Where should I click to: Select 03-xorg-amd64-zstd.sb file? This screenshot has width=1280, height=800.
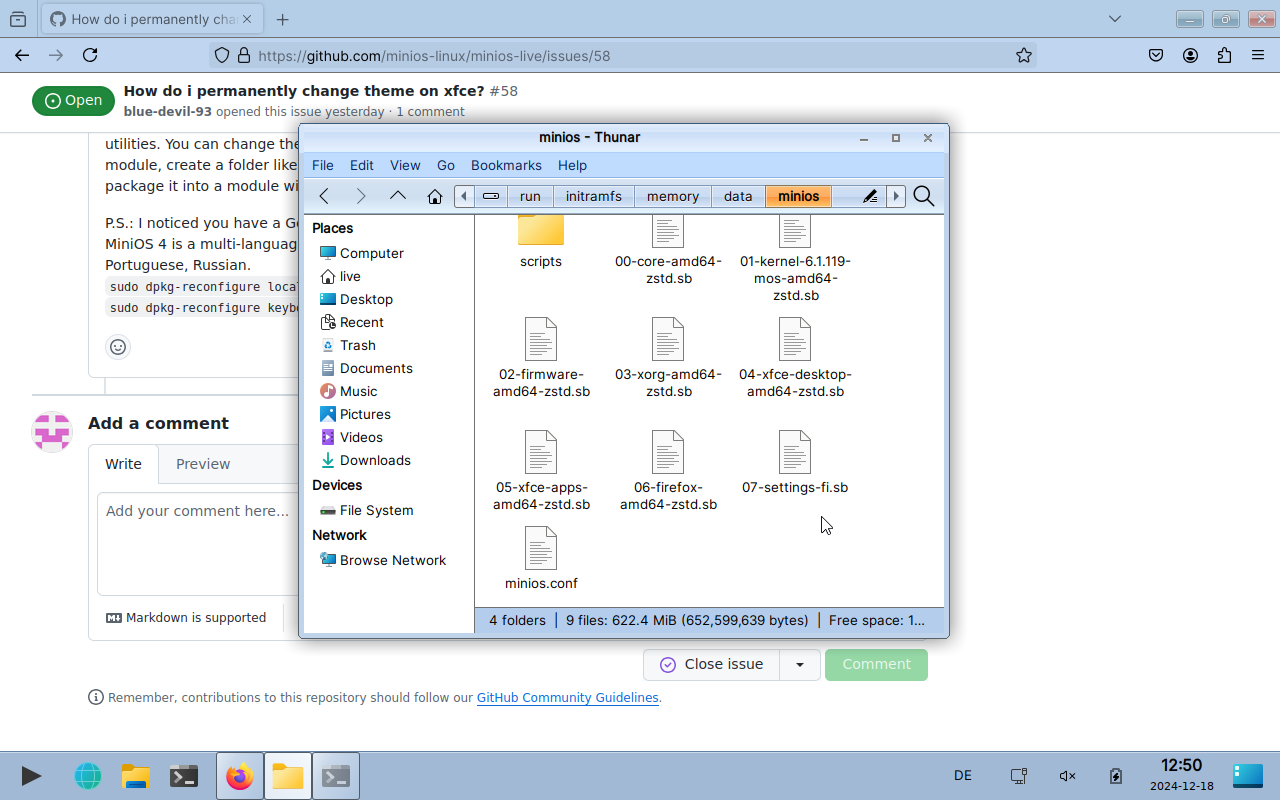(668, 358)
